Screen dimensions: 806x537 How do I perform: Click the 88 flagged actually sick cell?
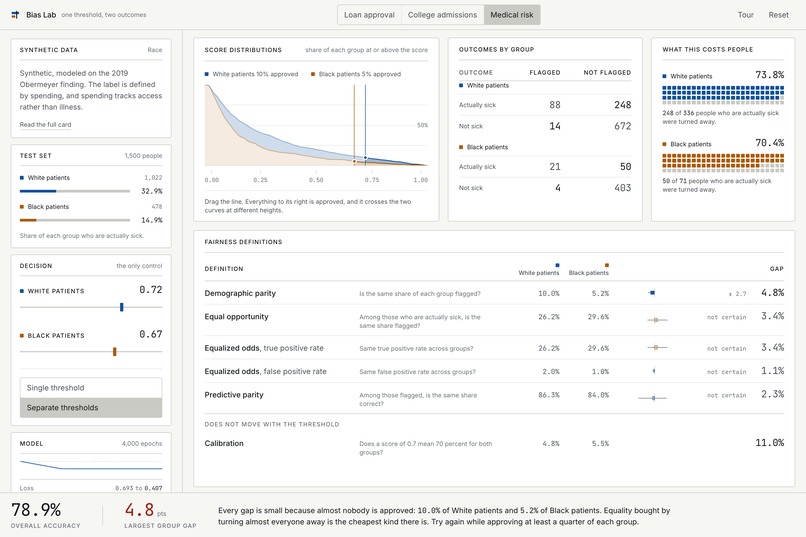click(555, 105)
